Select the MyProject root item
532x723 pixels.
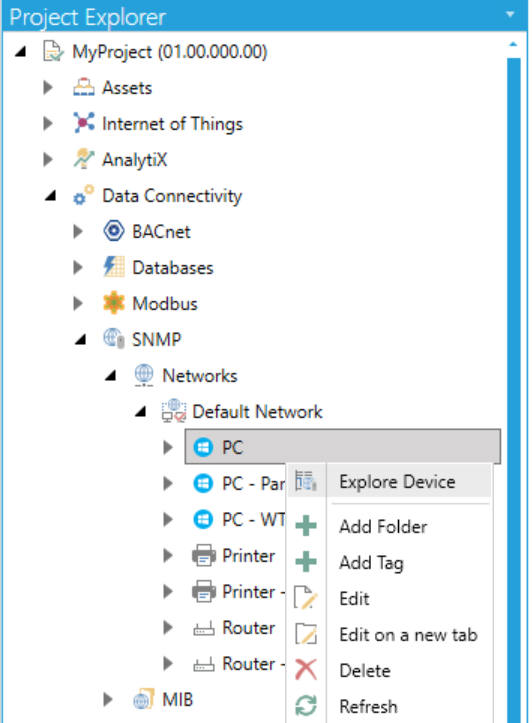point(170,52)
